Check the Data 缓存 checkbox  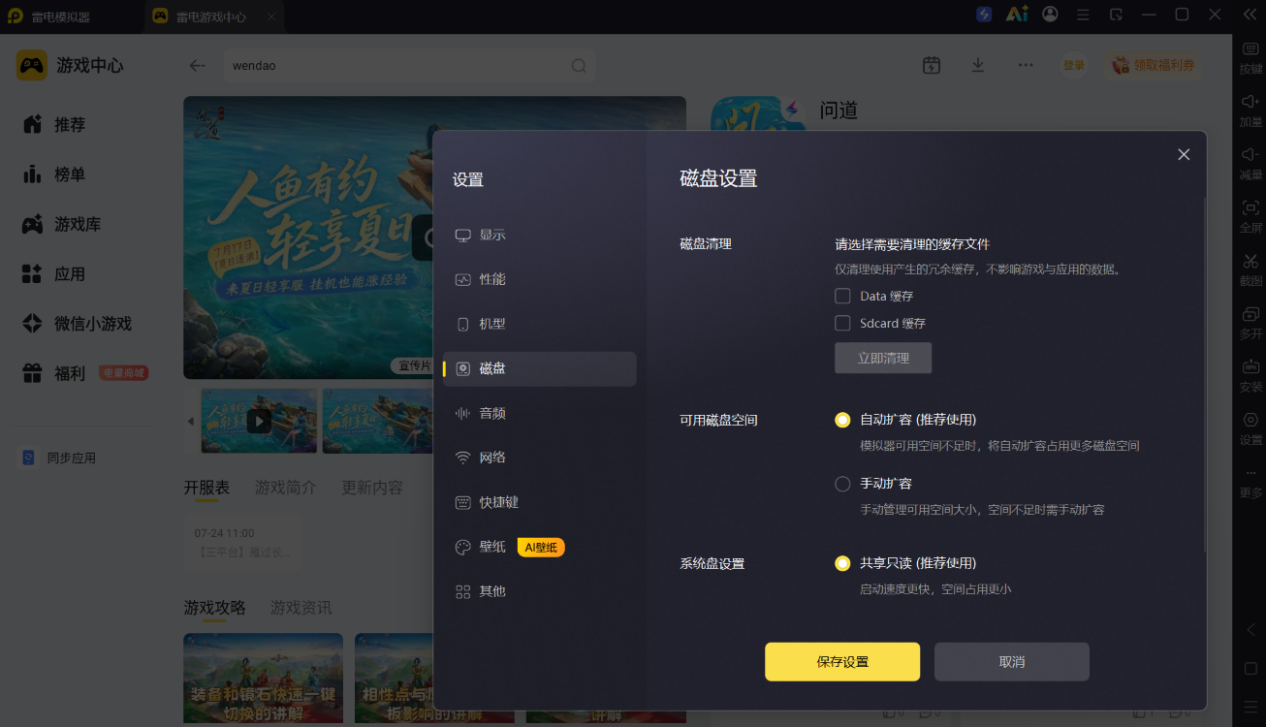point(843,296)
